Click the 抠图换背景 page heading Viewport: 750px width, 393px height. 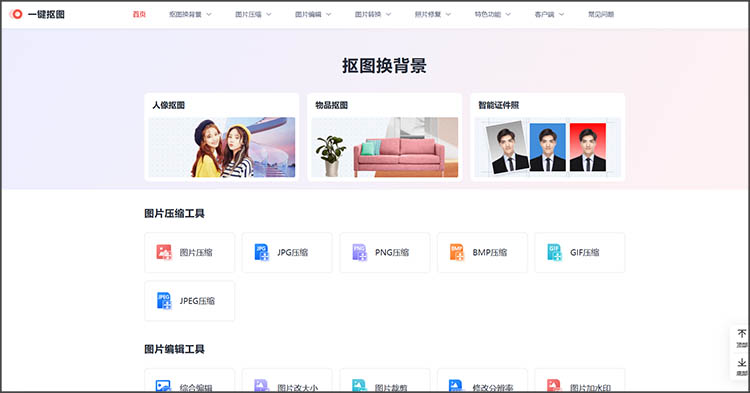384,66
